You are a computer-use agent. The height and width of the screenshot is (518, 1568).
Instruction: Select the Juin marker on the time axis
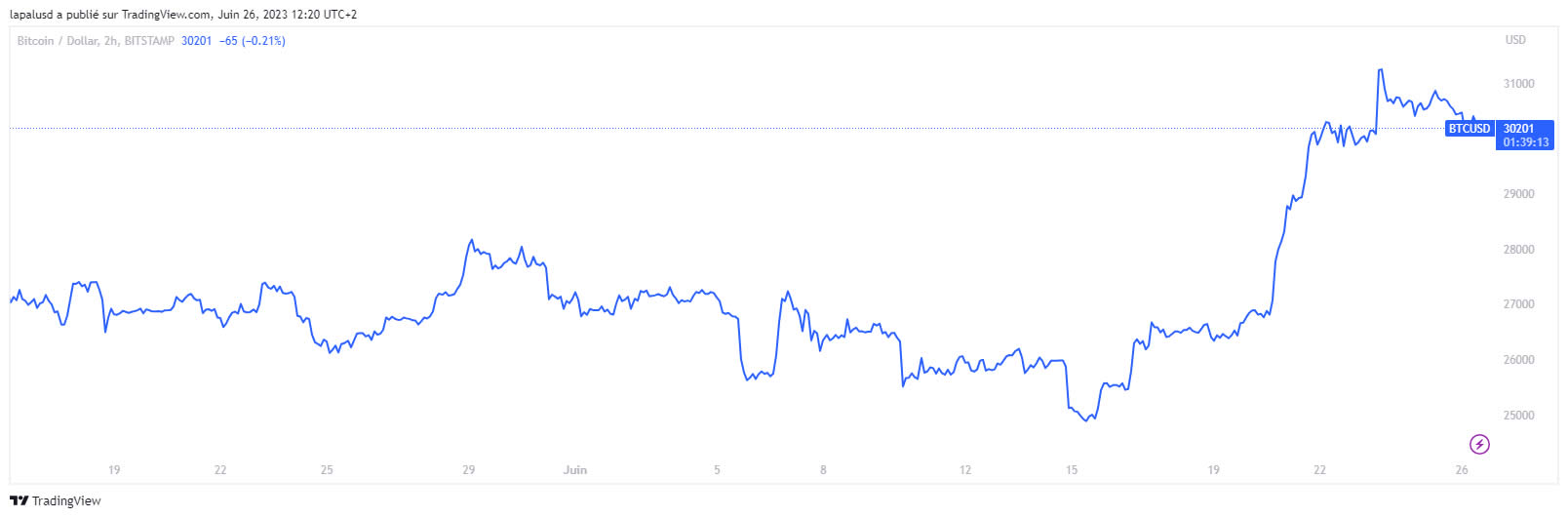pos(575,470)
